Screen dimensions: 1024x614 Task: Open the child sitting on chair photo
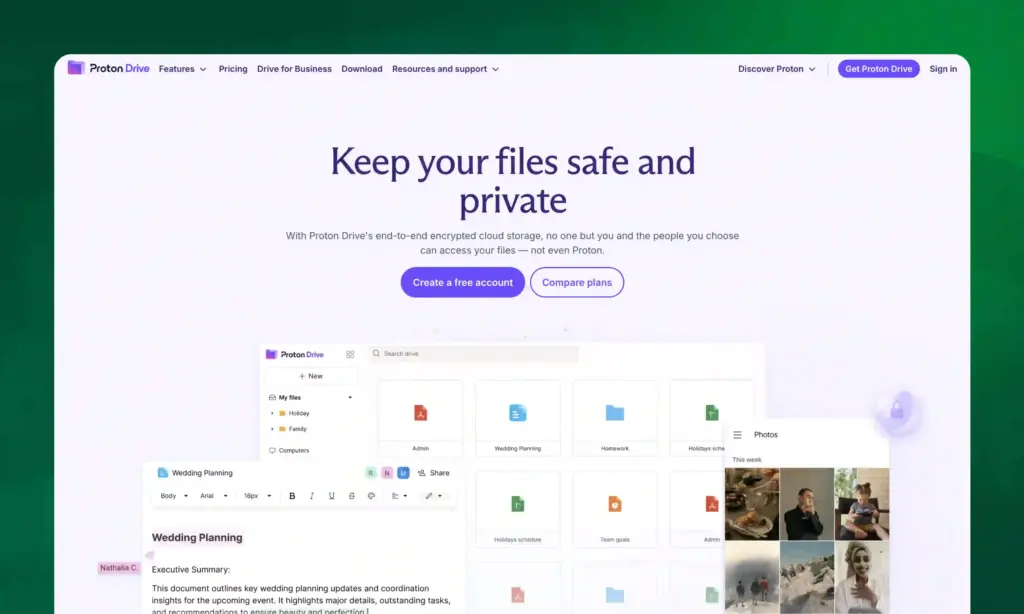[x=862, y=504]
